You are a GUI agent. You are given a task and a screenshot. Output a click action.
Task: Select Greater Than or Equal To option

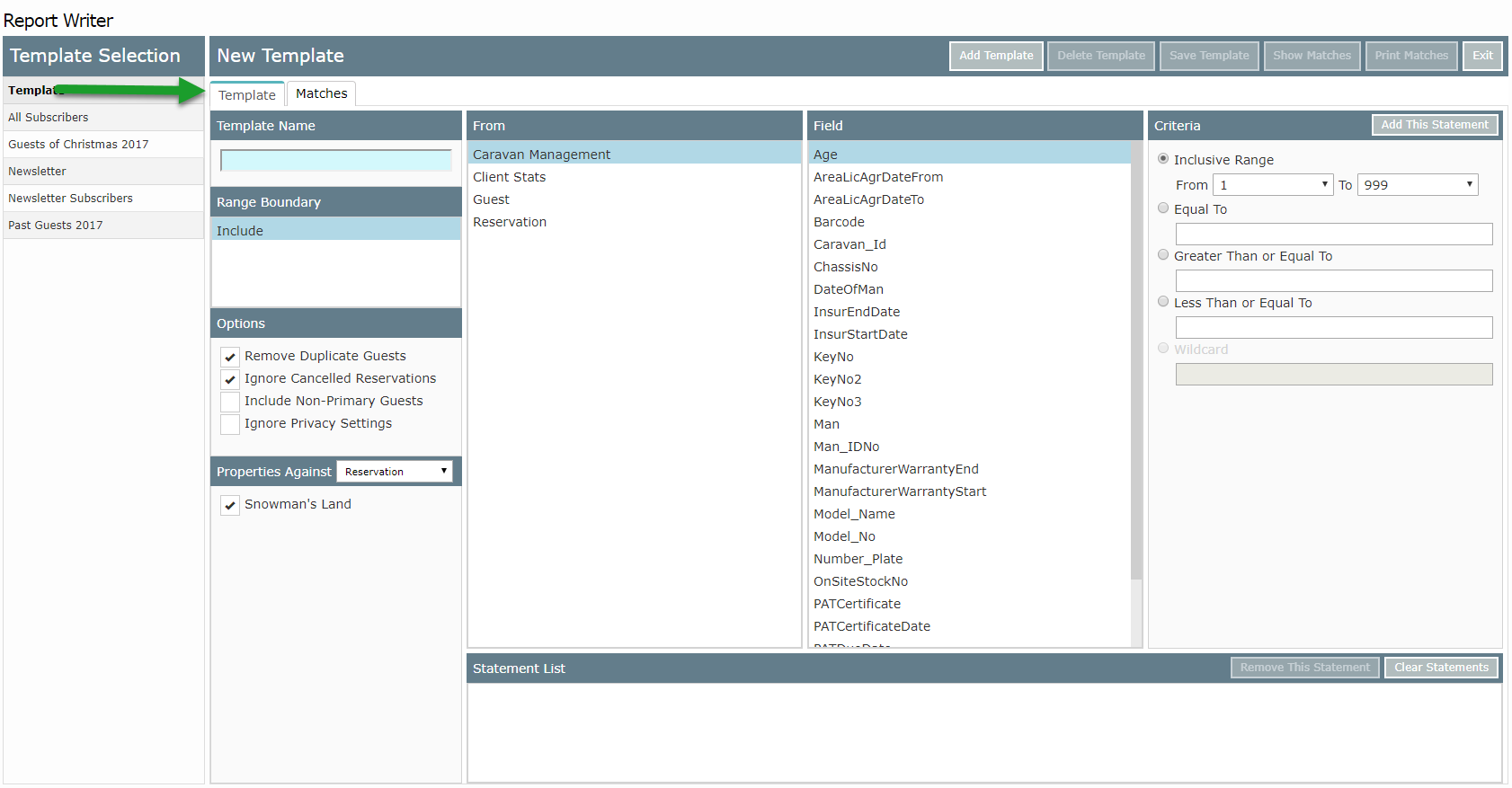click(x=1163, y=255)
